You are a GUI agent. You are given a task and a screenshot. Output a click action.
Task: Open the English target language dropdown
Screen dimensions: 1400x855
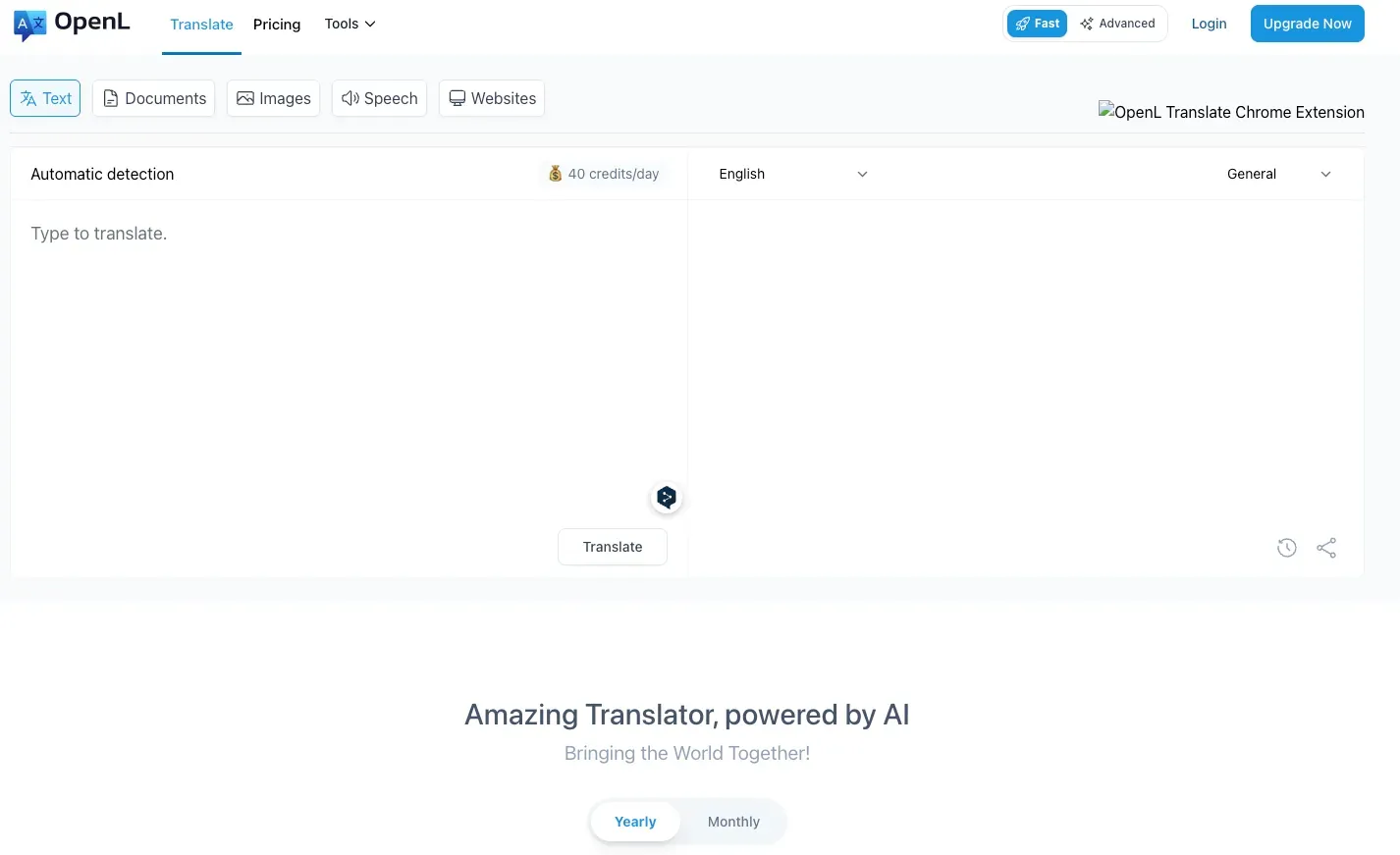tap(793, 174)
